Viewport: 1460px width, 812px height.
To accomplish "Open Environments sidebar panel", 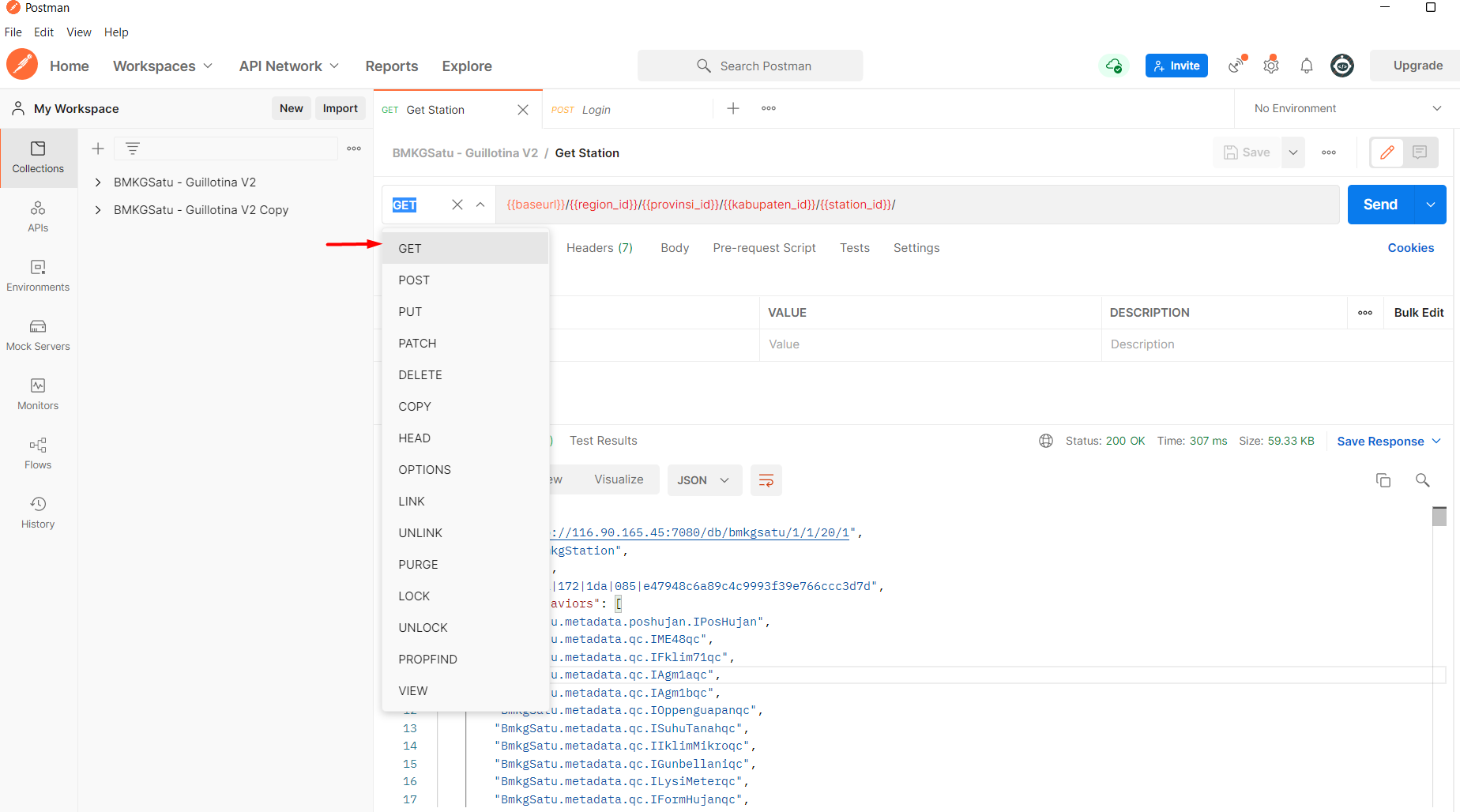I will point(38,276).
